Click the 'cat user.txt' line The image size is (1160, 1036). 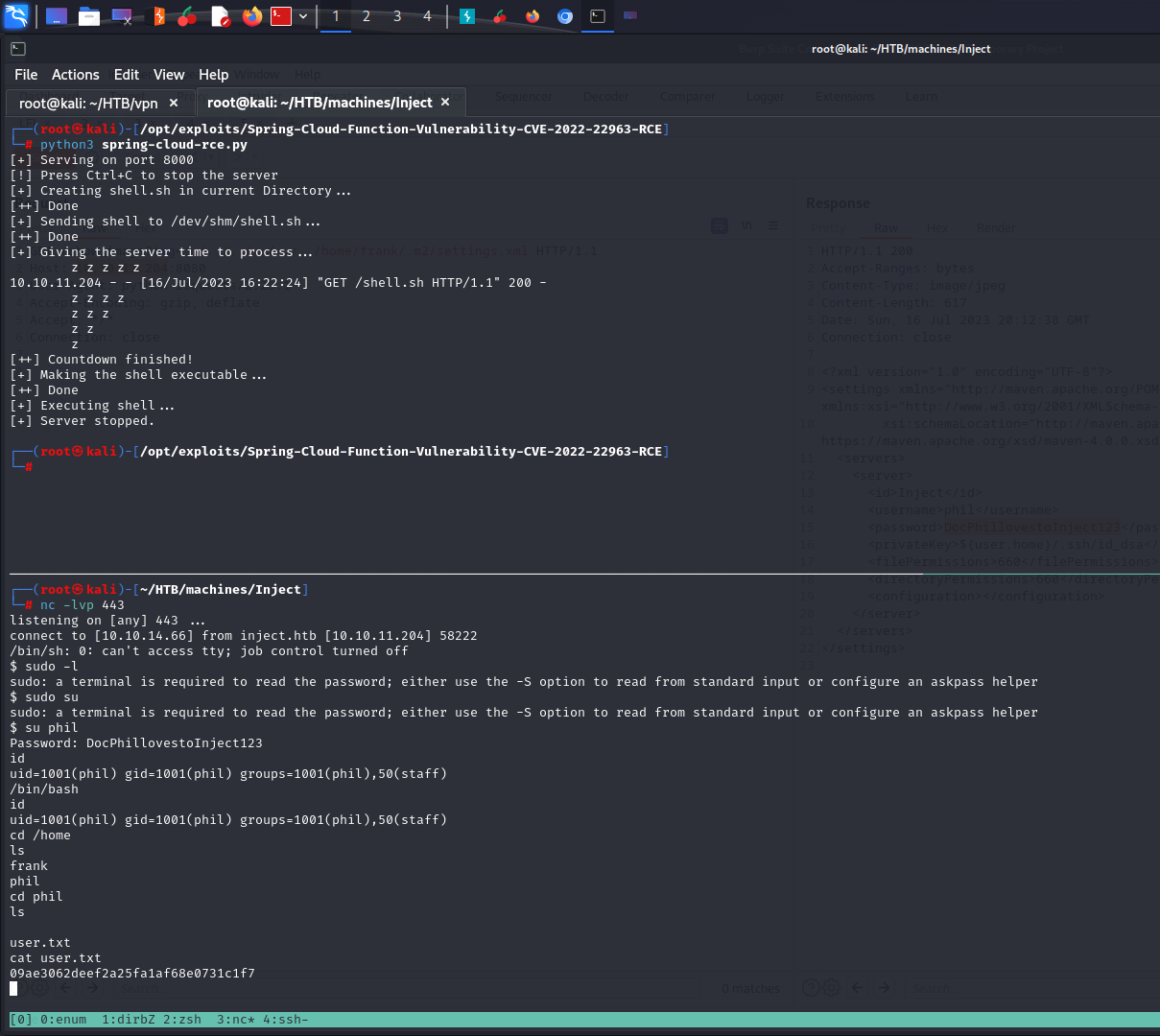pos(56,958)
